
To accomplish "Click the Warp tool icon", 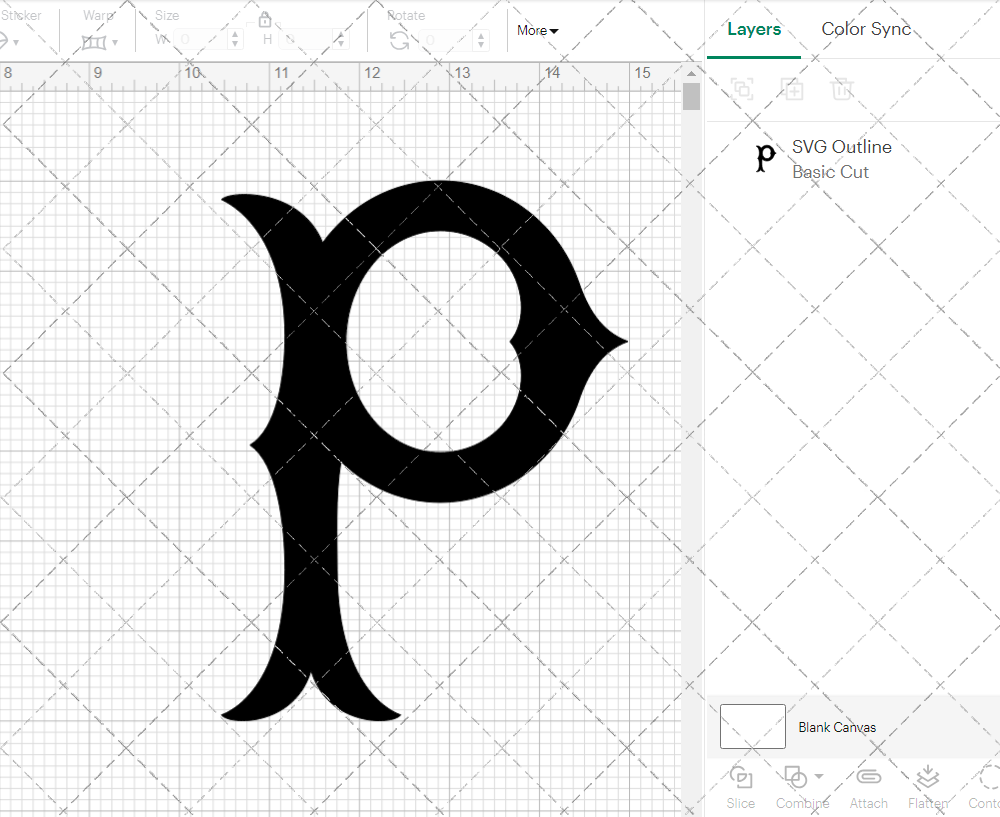I will (95, 42).
